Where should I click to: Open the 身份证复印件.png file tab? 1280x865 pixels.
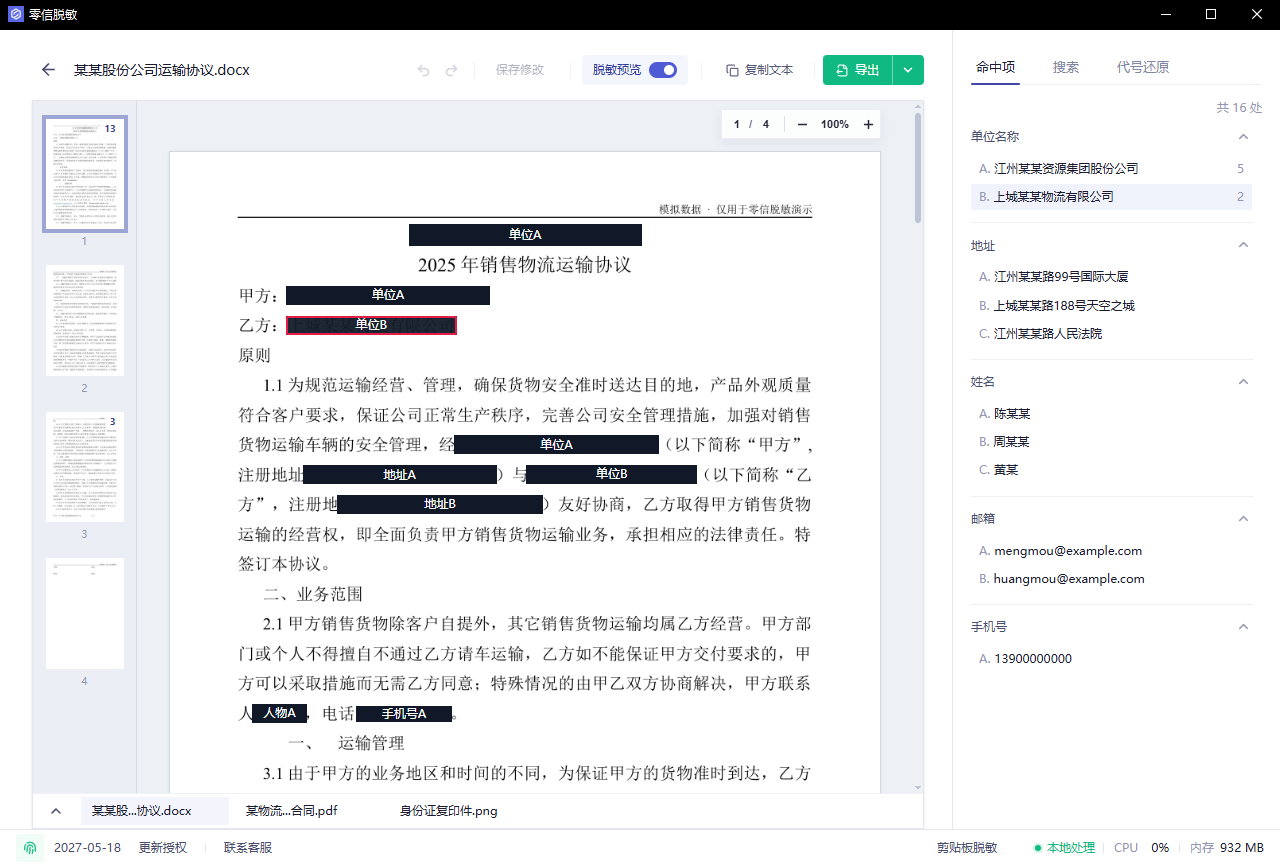click(x=448, y=810)
